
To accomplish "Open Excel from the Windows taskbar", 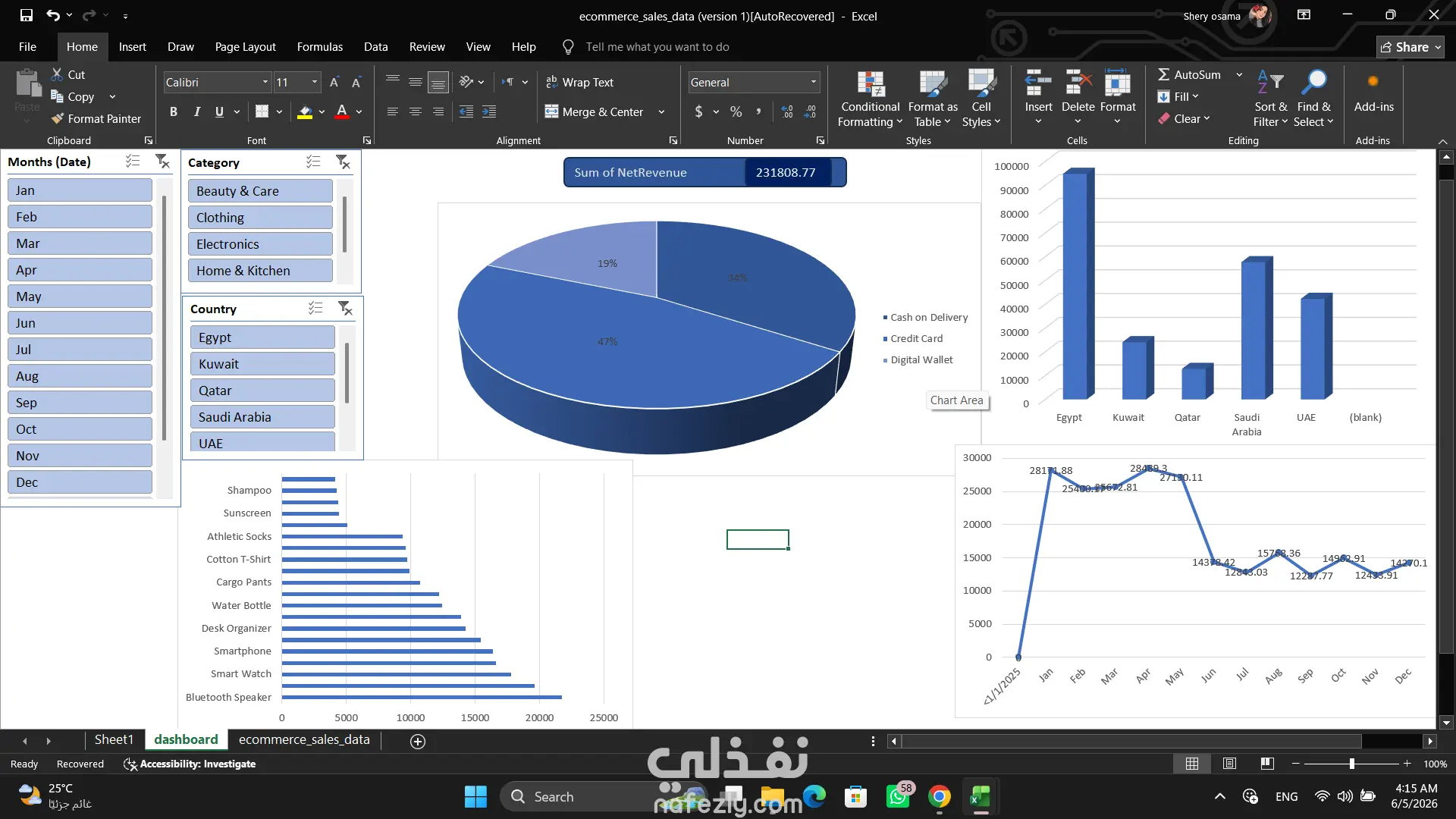I will coord(980,796).
